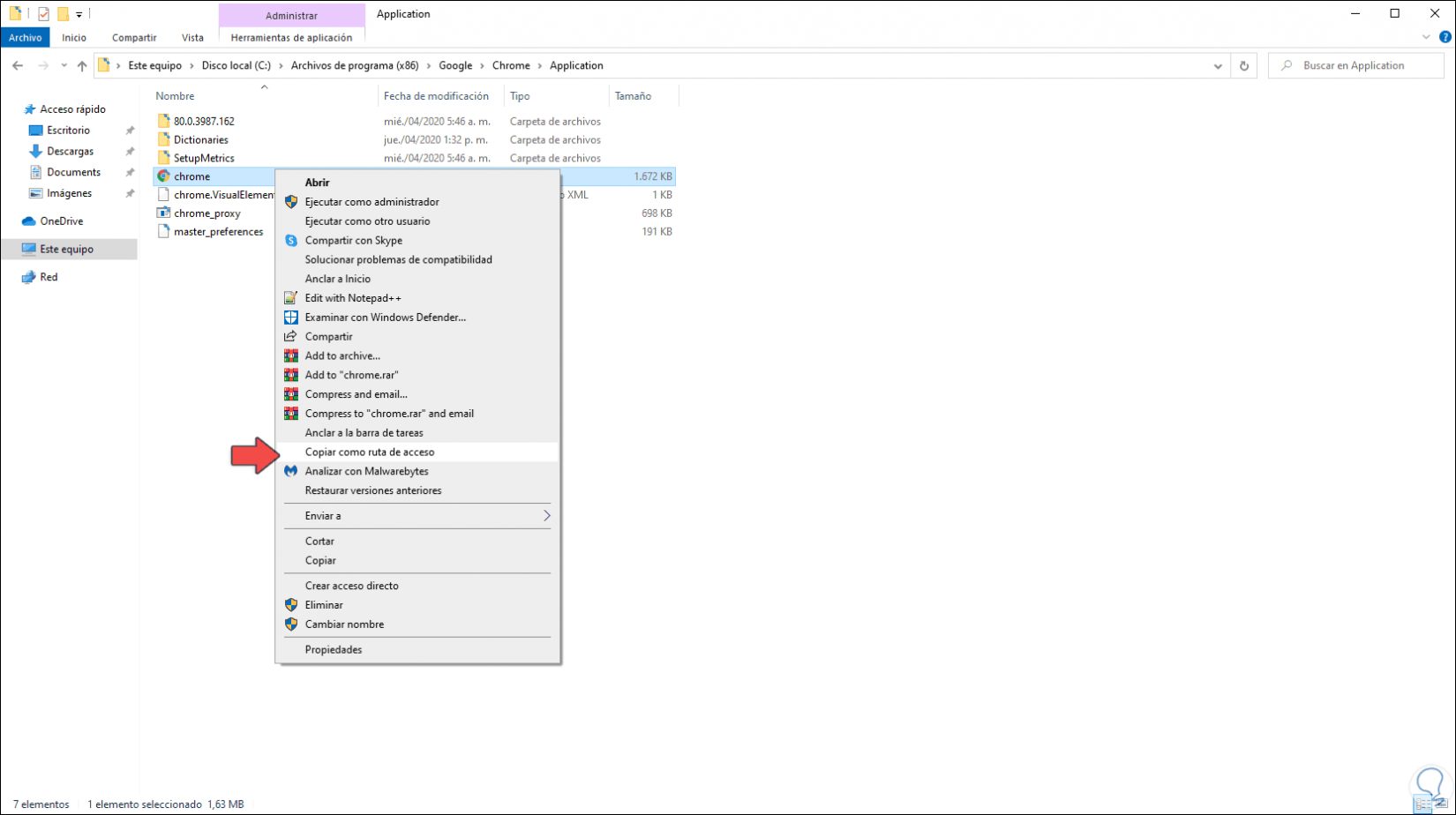Screen dimensions: 1456x815
Task: Click the SetupMetrics folder icon
Action: pyautogui.click(x=163, y=158)
